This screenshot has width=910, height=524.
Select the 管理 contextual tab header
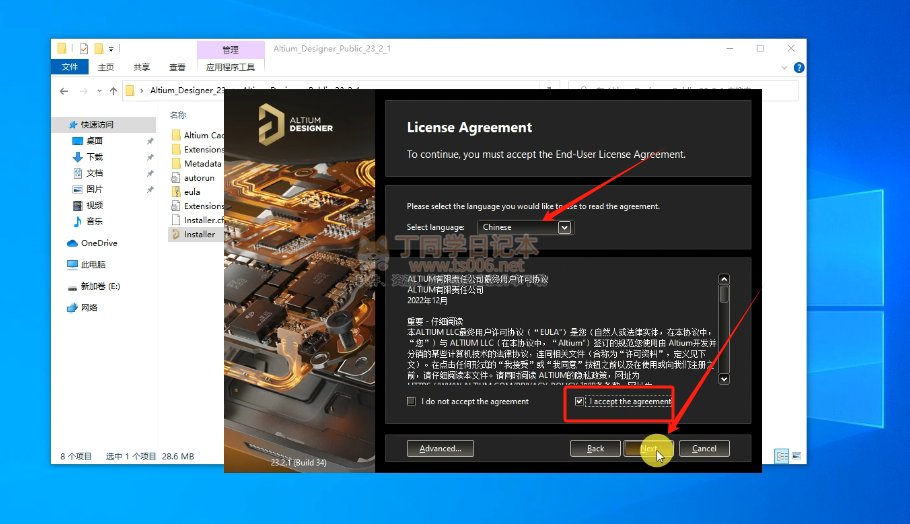230,49
